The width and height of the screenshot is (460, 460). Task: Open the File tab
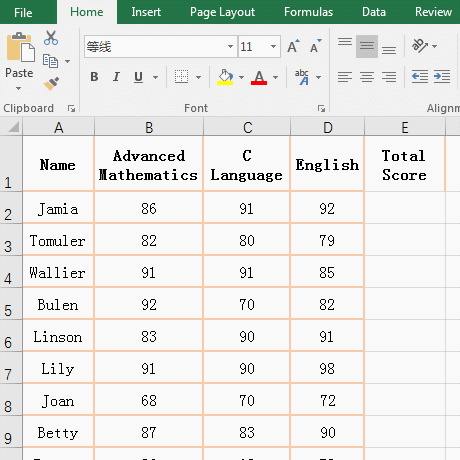(23, 12)
